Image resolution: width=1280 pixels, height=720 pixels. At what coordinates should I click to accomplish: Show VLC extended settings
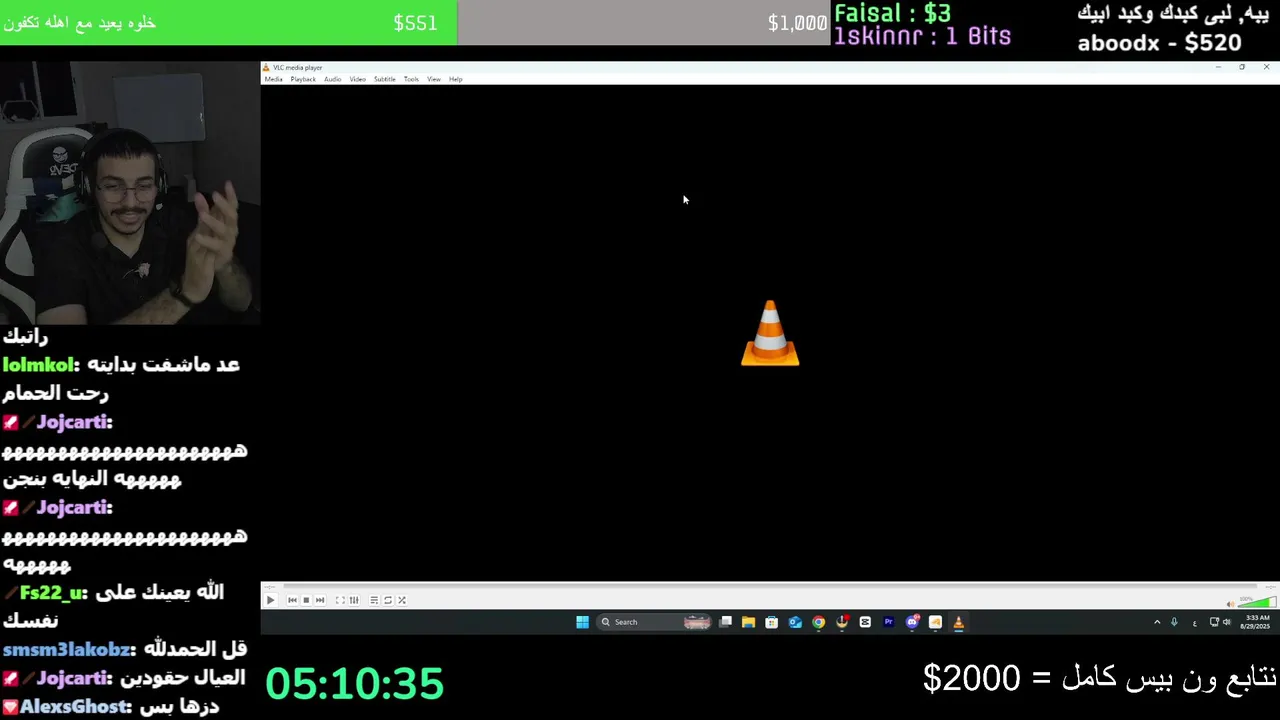coord(354,600)
